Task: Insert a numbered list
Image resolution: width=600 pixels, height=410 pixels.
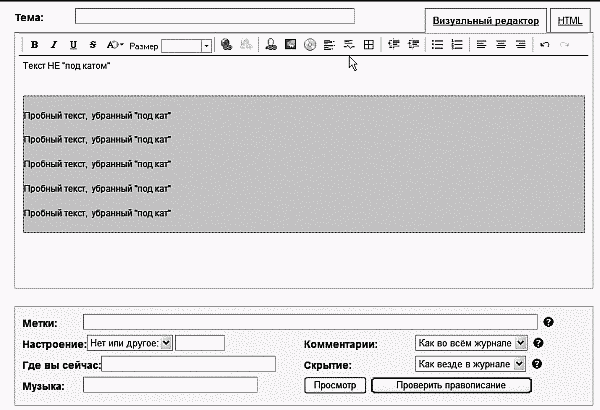Action: [457, 45]
